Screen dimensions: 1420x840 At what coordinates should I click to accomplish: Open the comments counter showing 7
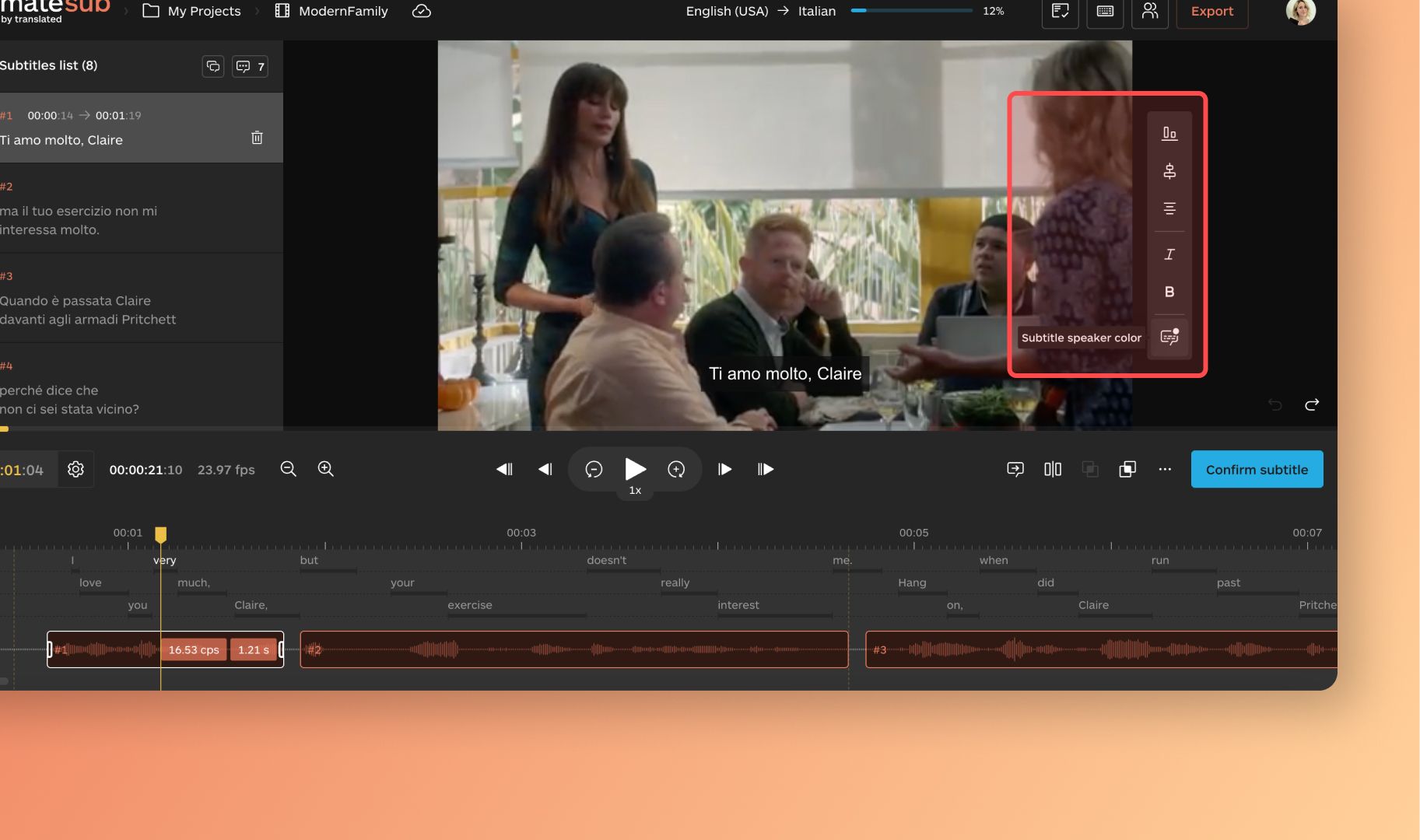tap(251, 66)
